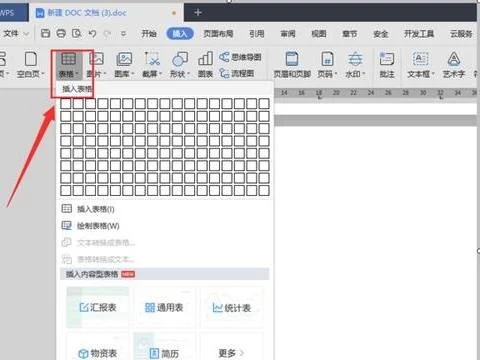Open 页眉和页脚 header and footer
The image size is (480, 360).
click(292, 65)
